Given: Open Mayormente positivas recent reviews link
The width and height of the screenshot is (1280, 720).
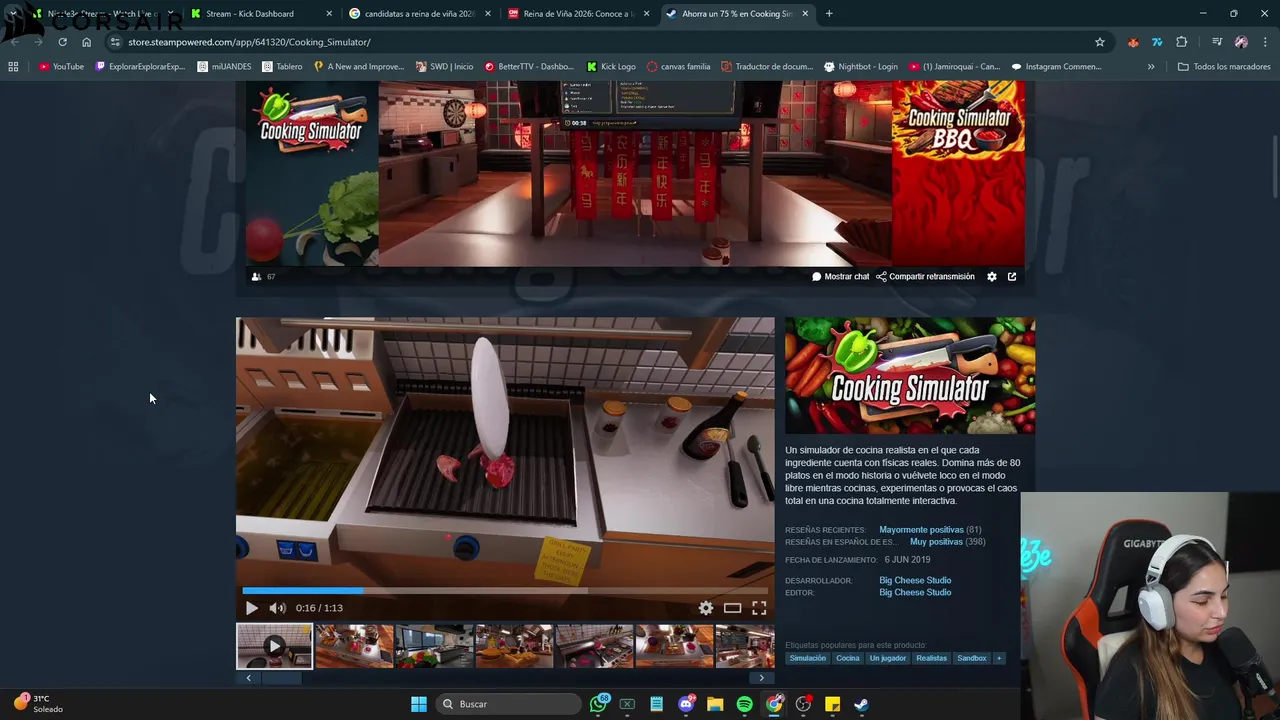Looking at the screenshot, I should click(x=921, y=530).
